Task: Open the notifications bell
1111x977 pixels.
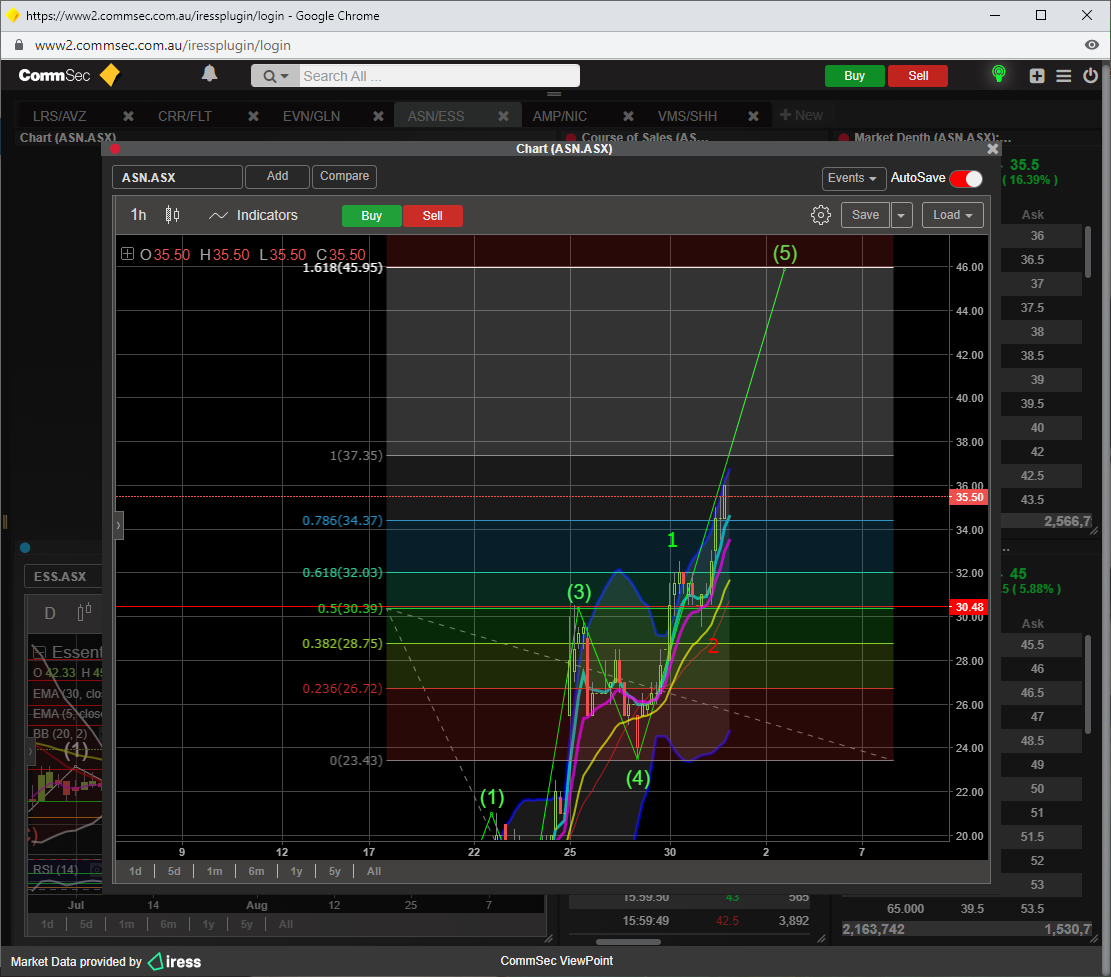Action: (x=209, y=74)
